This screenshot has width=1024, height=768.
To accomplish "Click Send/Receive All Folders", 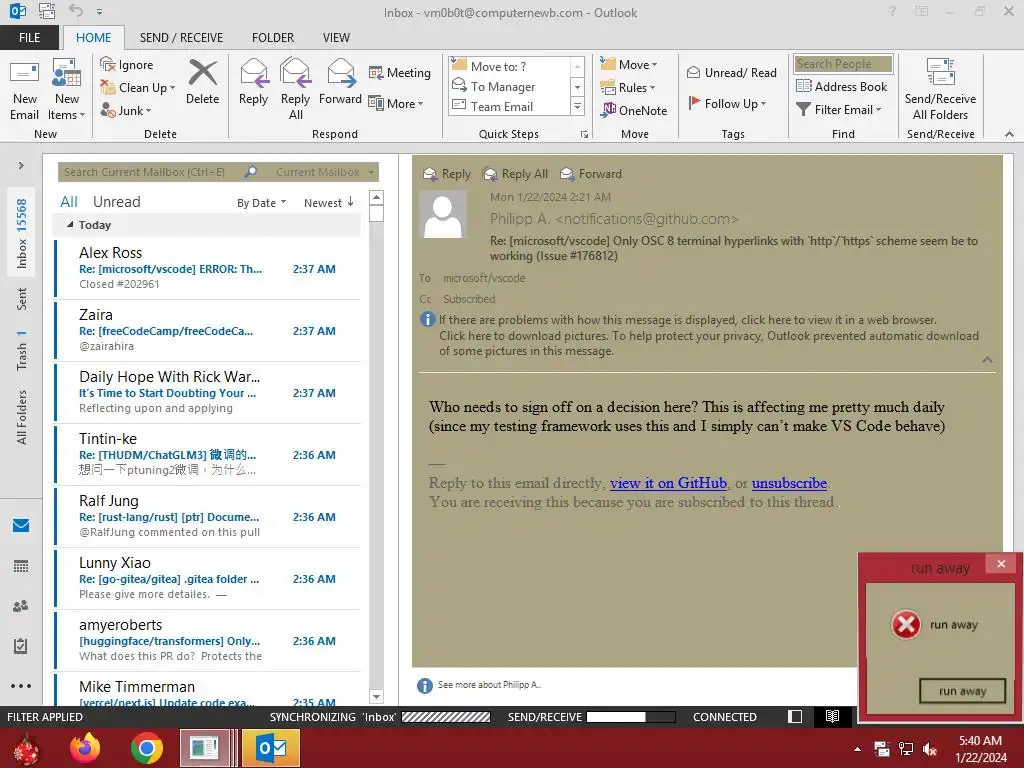I will point(940,89).
